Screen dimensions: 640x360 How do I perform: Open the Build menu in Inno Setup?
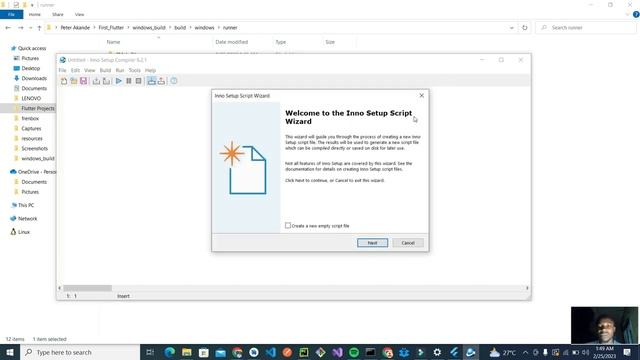point(105,70)
